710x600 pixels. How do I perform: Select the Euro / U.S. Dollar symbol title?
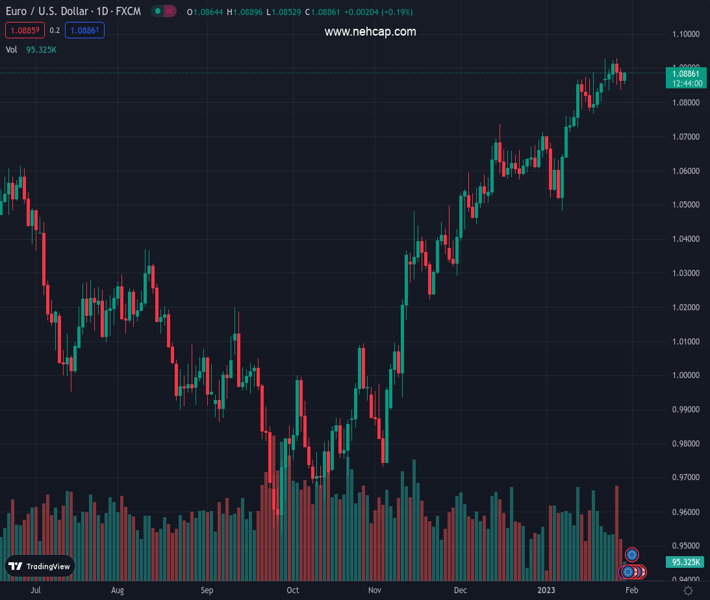tap(72, 11)
